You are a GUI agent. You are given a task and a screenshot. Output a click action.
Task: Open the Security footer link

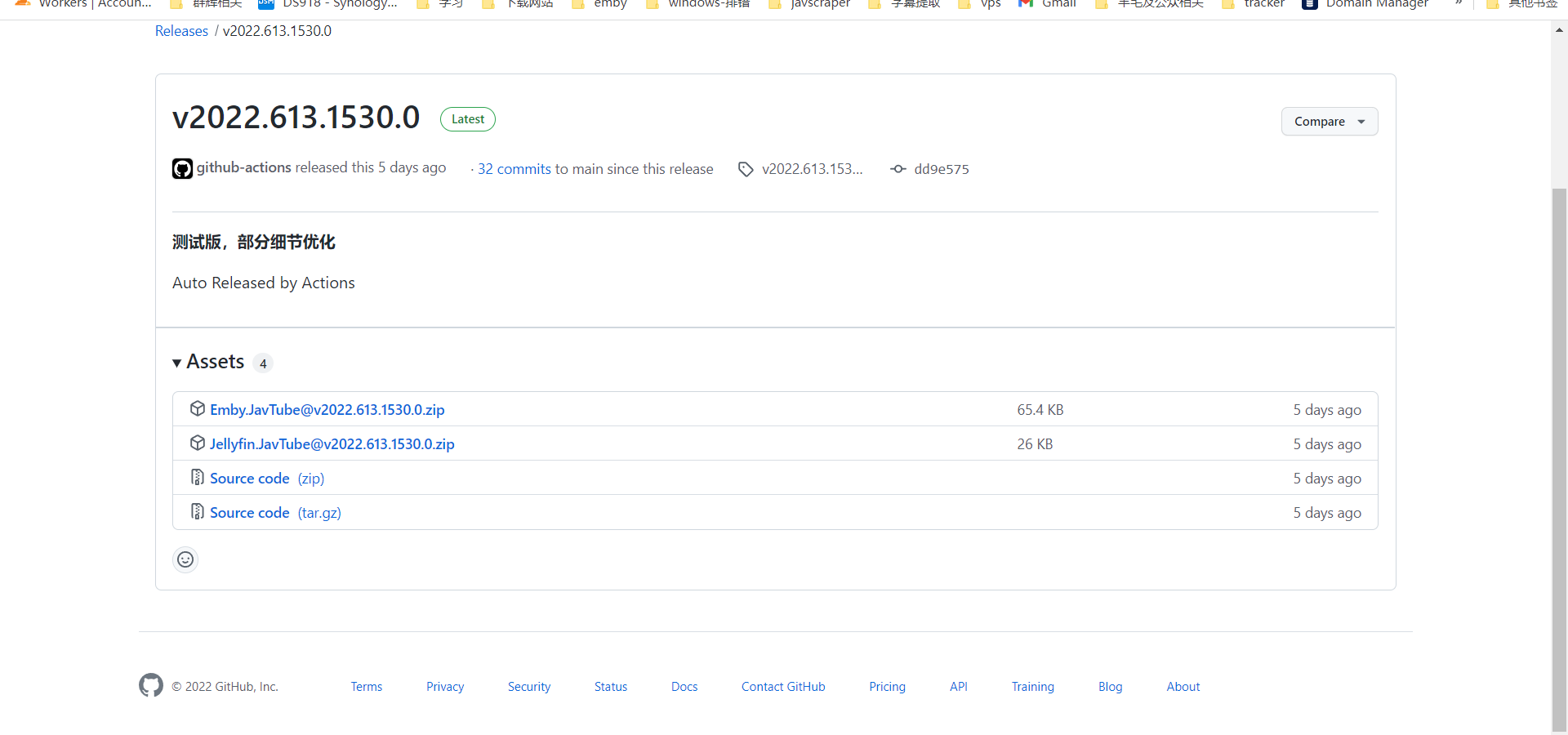coord(529,687)
